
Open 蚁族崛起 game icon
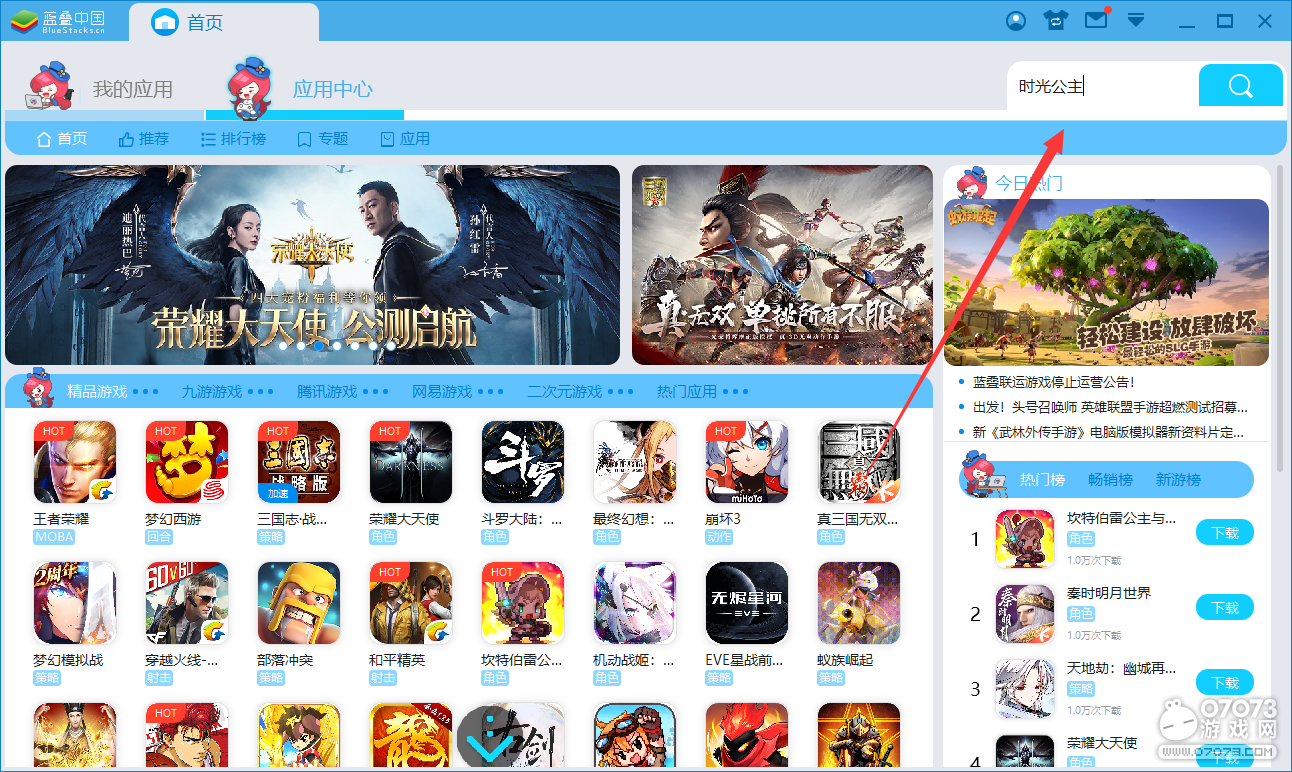click(859, 602)
